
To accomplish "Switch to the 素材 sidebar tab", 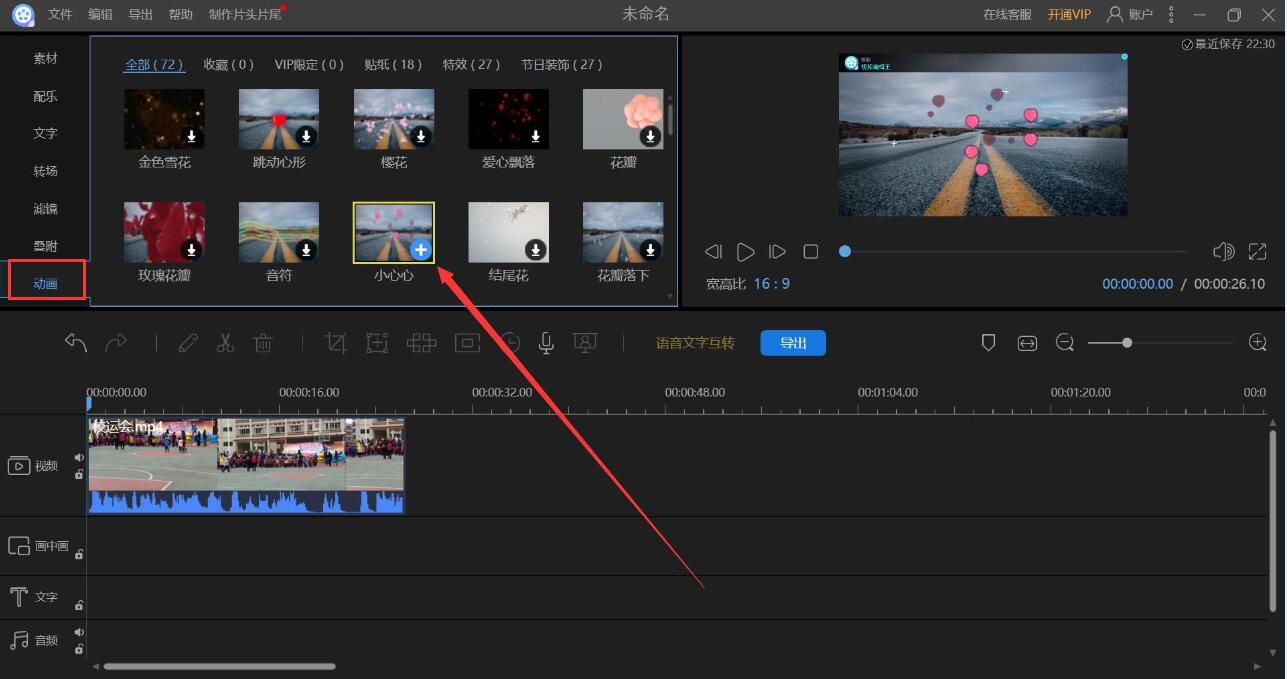I will point(46,59).
